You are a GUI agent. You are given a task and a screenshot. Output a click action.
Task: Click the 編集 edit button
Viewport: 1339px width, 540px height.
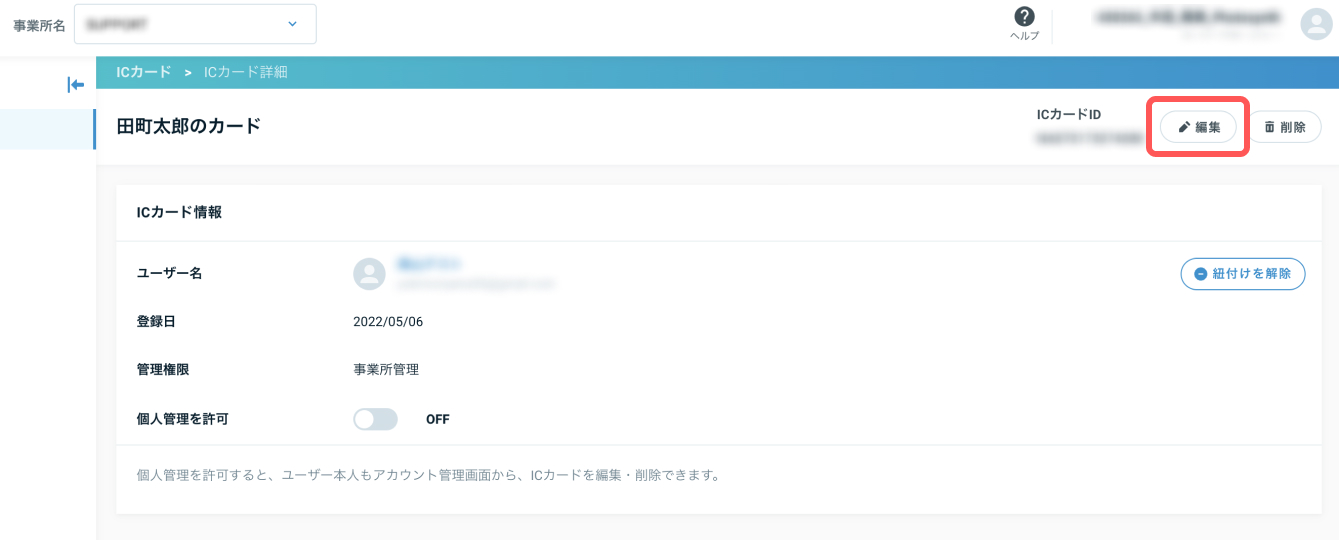coord(1198,127)
